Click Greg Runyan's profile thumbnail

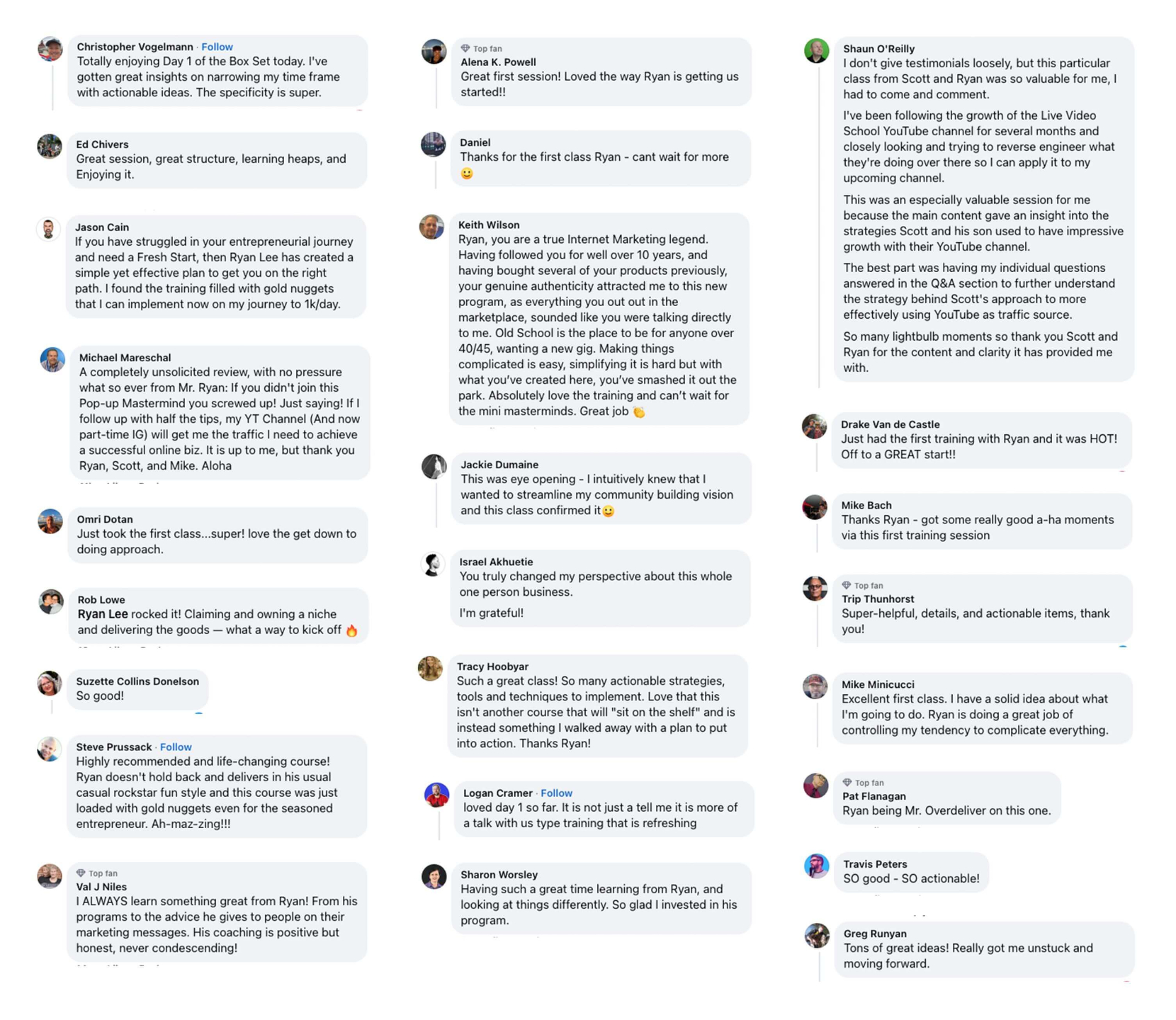pyautogui.click(x=817, y=935)
